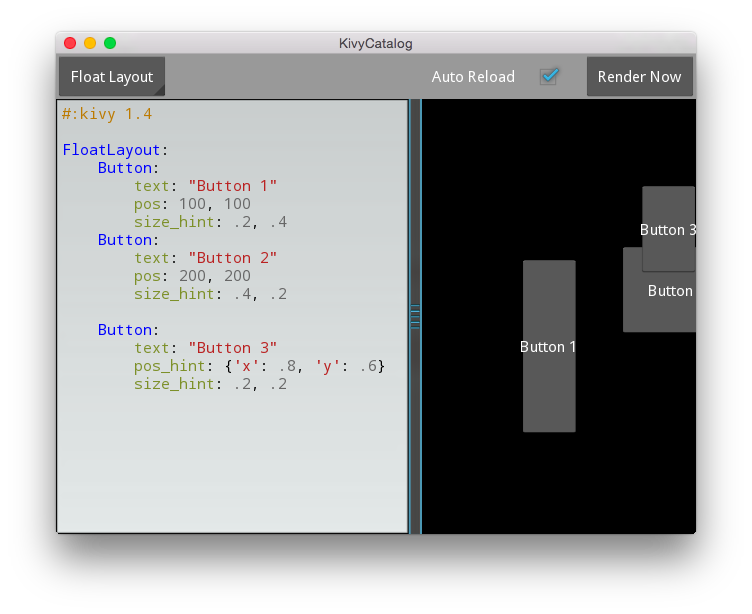The width and height of the screenshot is (752, 614).
Task: Toggle the Auto Reload checkbox
Action: (x=549, y=76)
